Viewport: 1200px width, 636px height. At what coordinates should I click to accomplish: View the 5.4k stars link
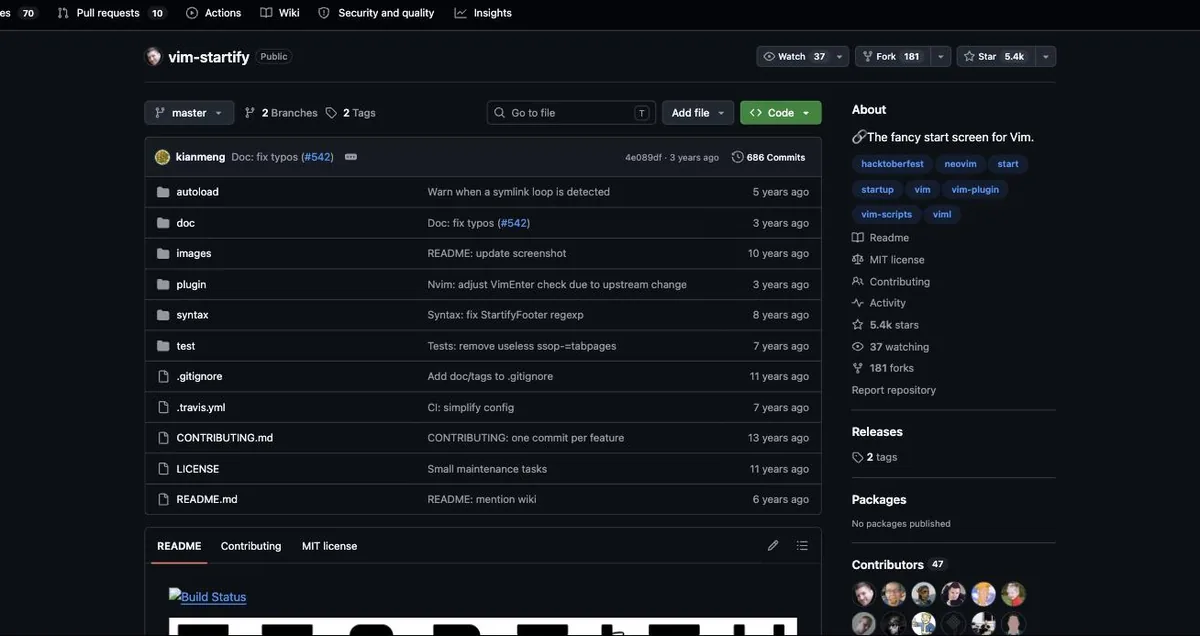(x=885, y=325)
